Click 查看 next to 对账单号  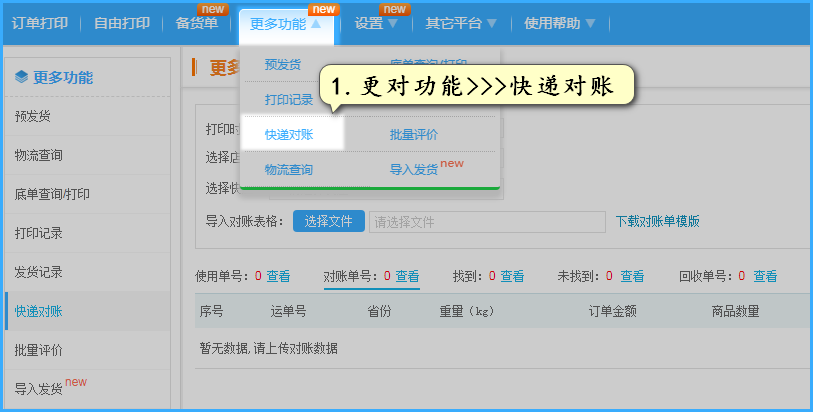tap(407, 276)
